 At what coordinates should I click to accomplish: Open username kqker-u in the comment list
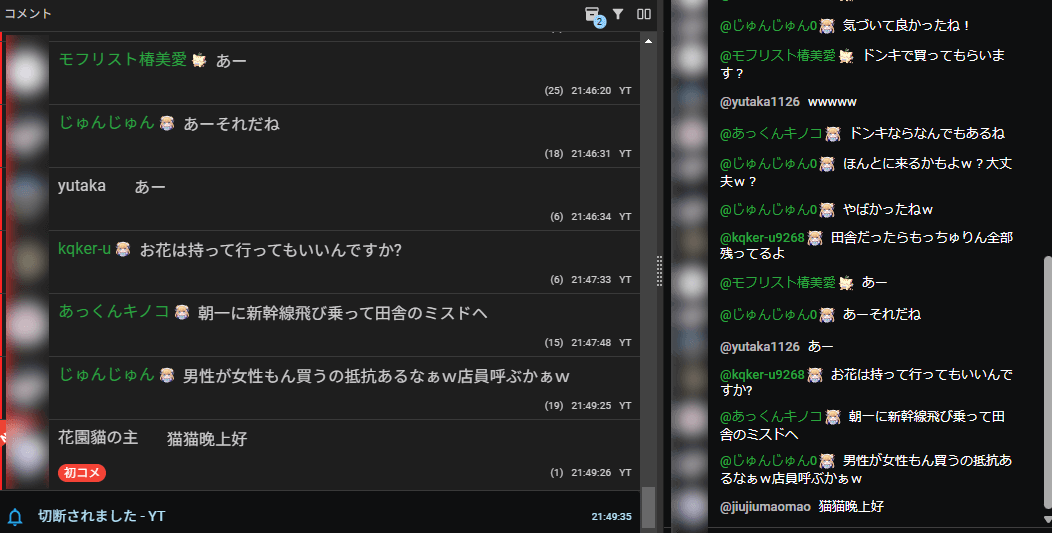coord(85,249)
